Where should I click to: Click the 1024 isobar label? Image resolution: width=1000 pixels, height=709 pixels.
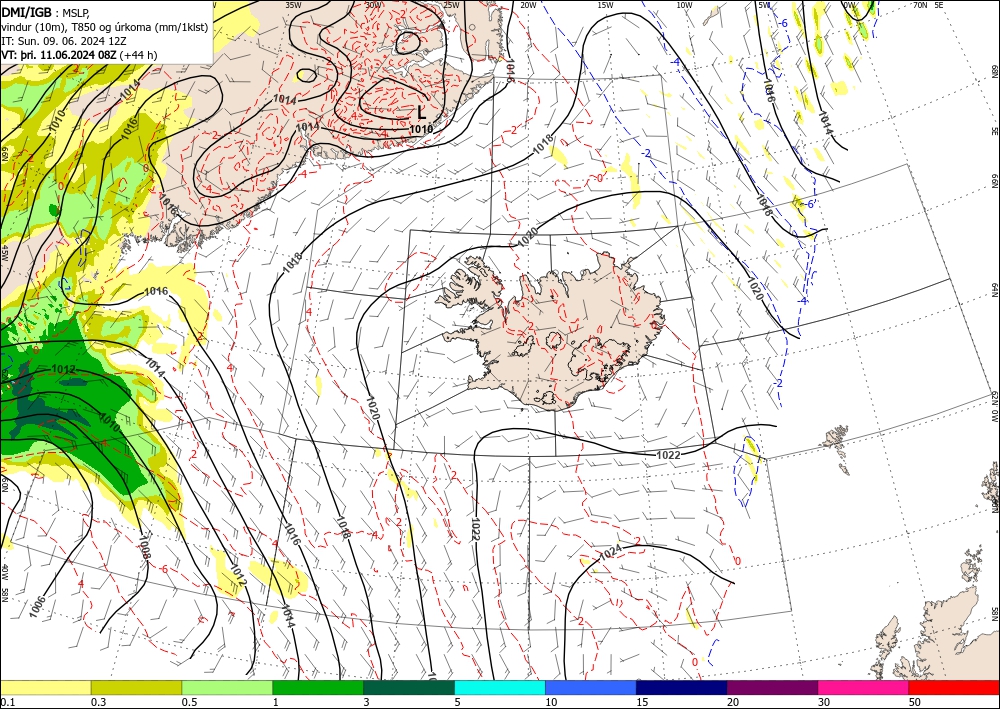tap(612, 553)
